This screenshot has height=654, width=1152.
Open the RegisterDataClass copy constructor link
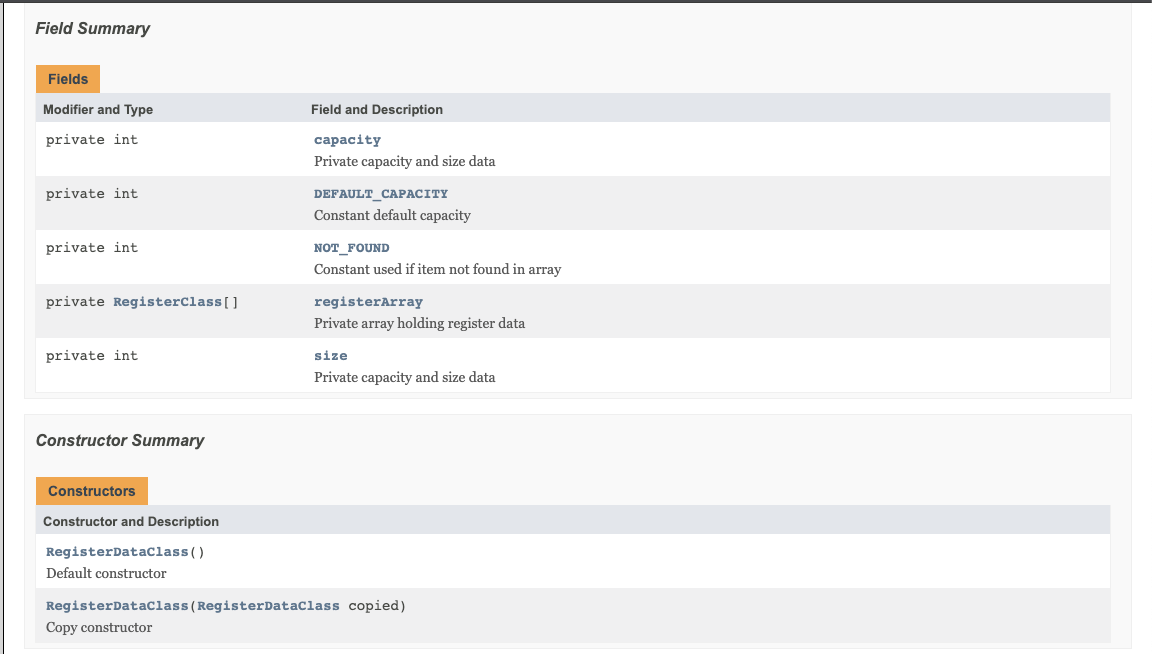tap(117, 606)
